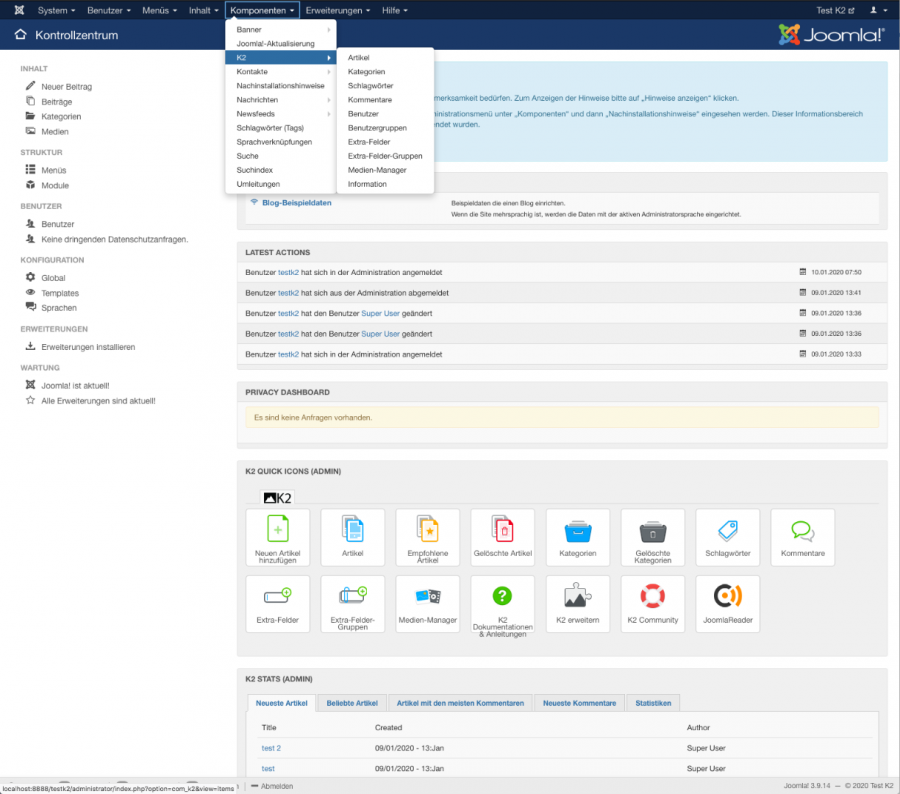
Task: Select Artikel in the K2 submenu
Action: [385, 57]
